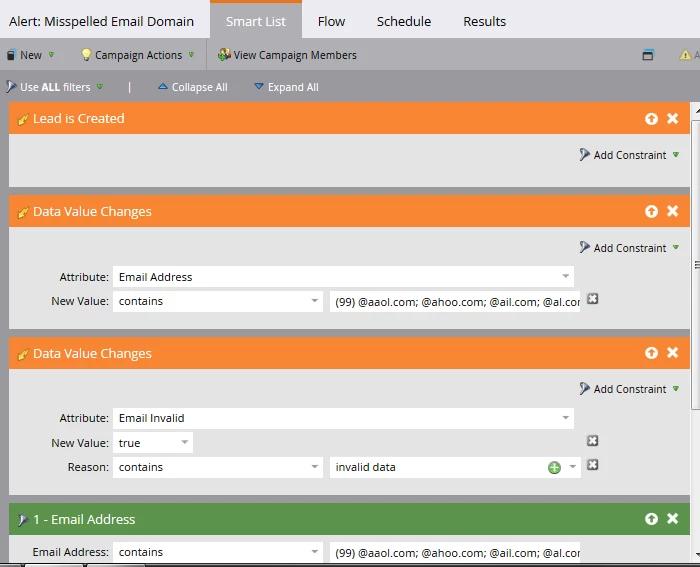Open the New Value true dropdown
Screen dimensions: 700x567
tap(153, 442)
